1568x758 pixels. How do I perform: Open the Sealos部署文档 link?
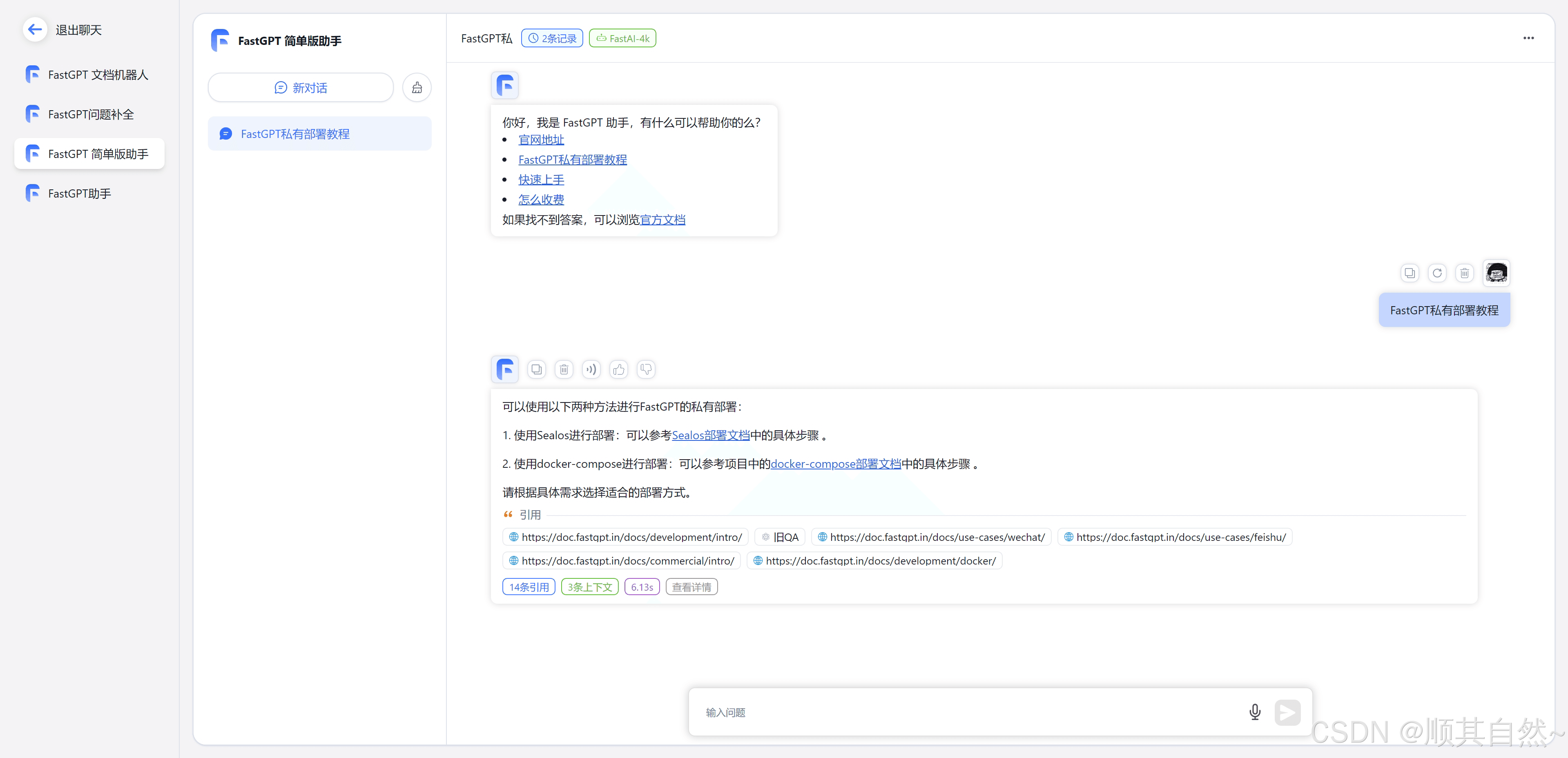(x=710, y=436)
